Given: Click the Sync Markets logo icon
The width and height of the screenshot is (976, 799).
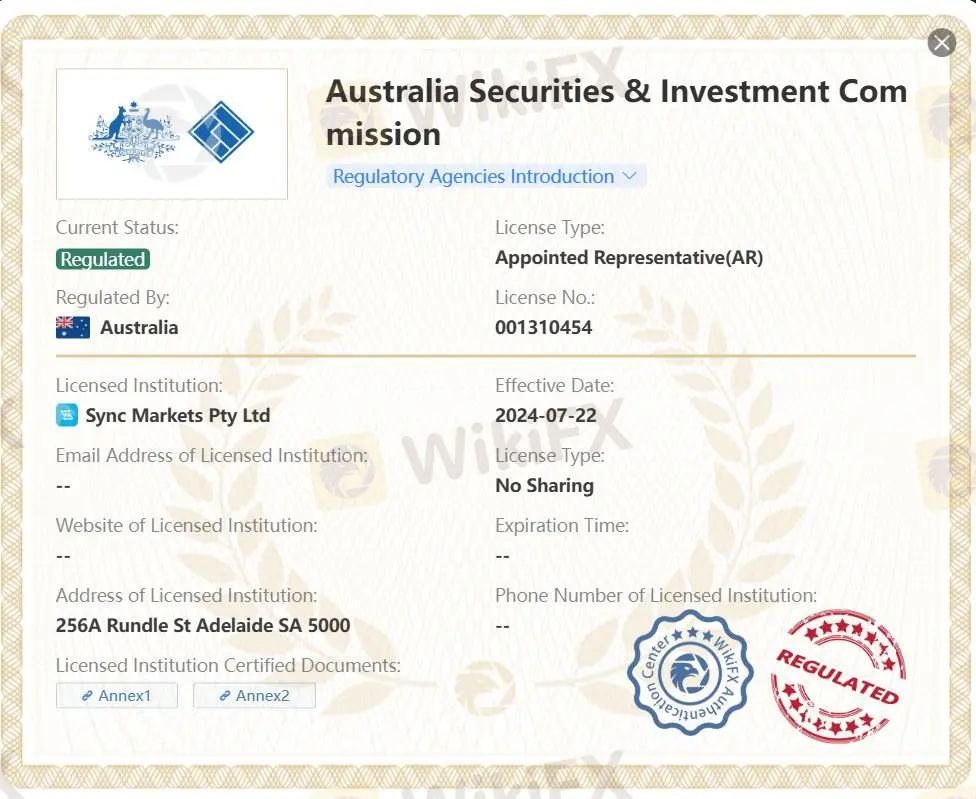Looking at the screenshot, I should [67, 415].
